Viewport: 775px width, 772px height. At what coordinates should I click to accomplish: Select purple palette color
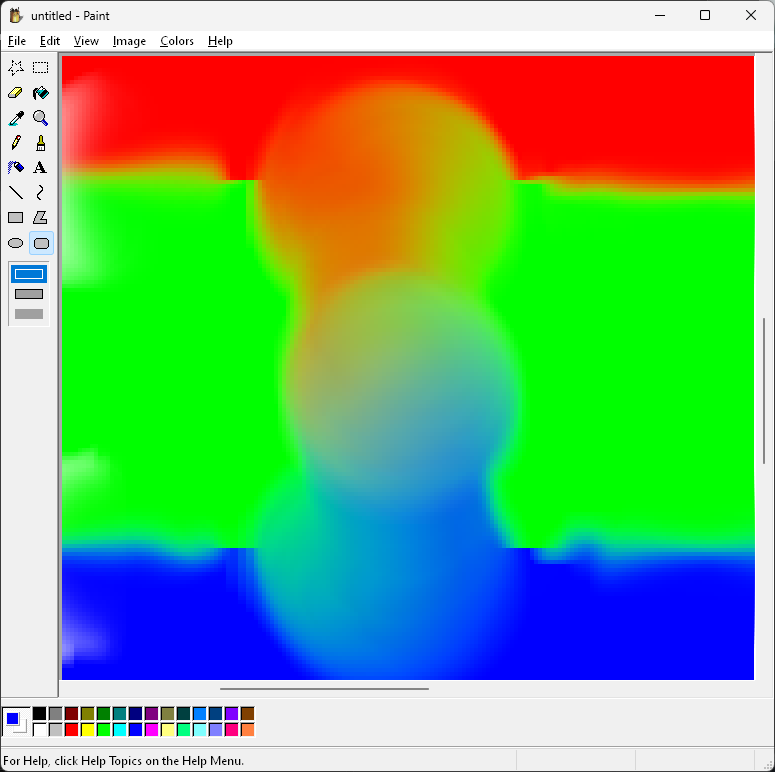point(152,714)
